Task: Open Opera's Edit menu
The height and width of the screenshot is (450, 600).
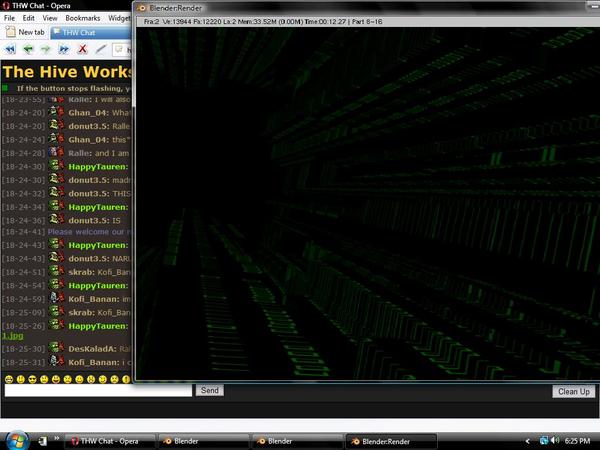Action: coord(28,18)
